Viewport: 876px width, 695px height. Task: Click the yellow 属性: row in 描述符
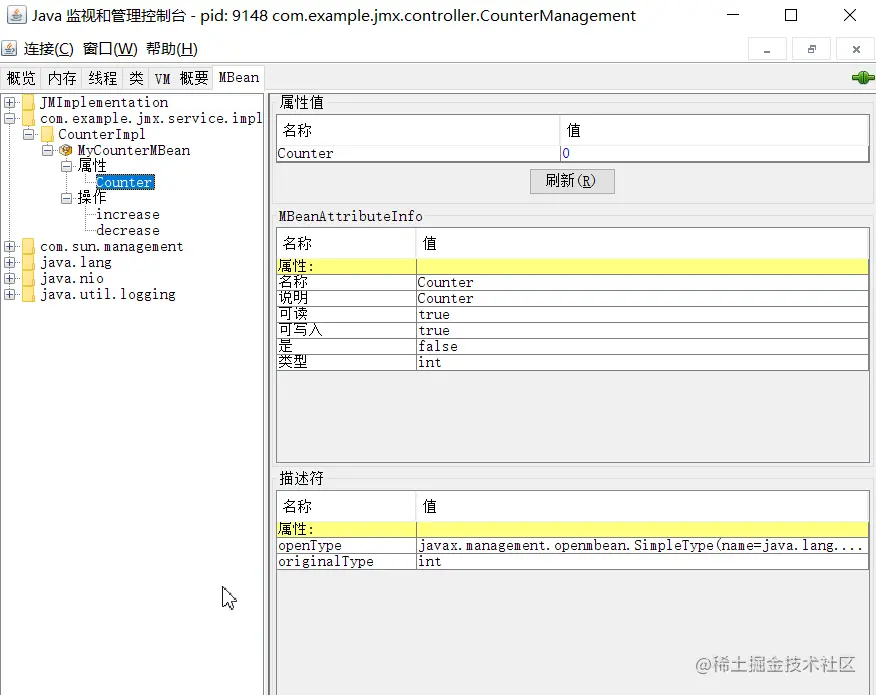(x=573, y=529)
